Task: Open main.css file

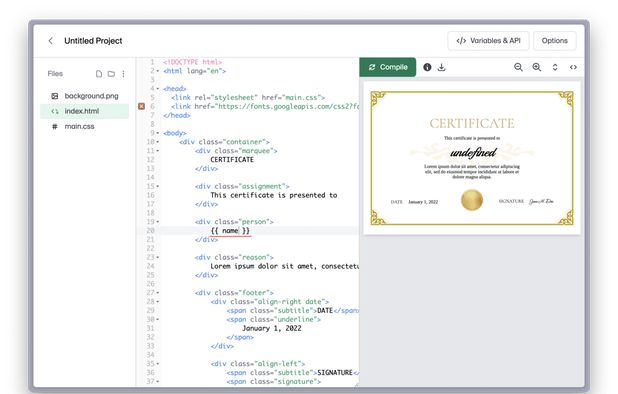Action: tap(84, 126)
